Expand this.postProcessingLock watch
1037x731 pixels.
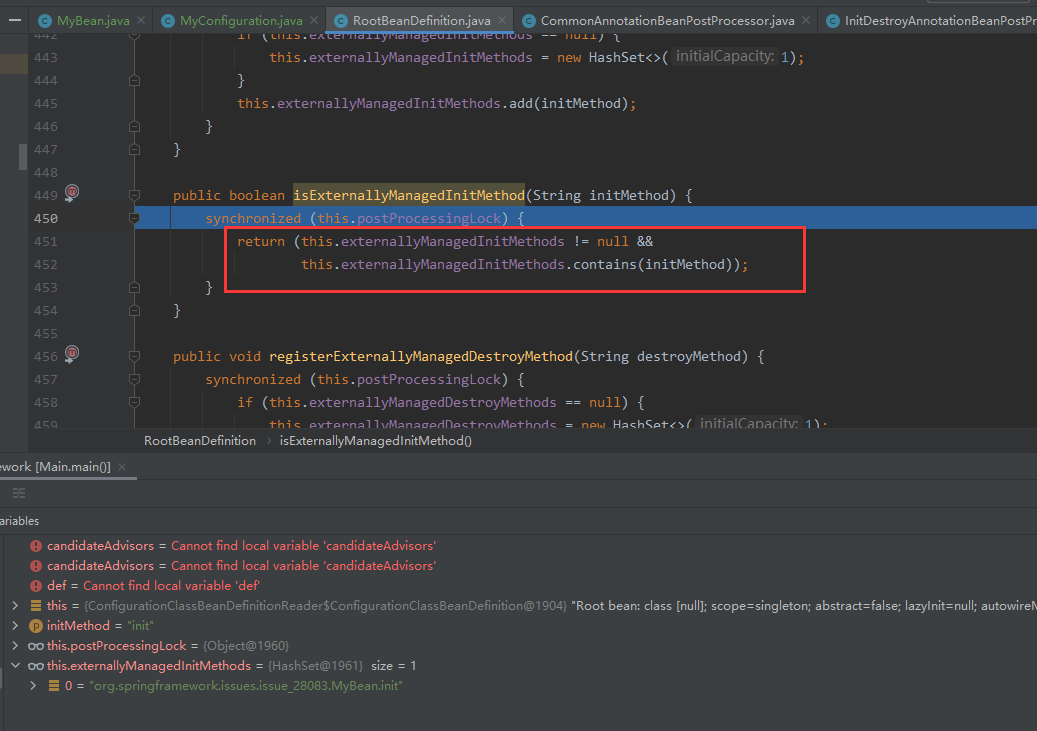click(x=15, y=645)
